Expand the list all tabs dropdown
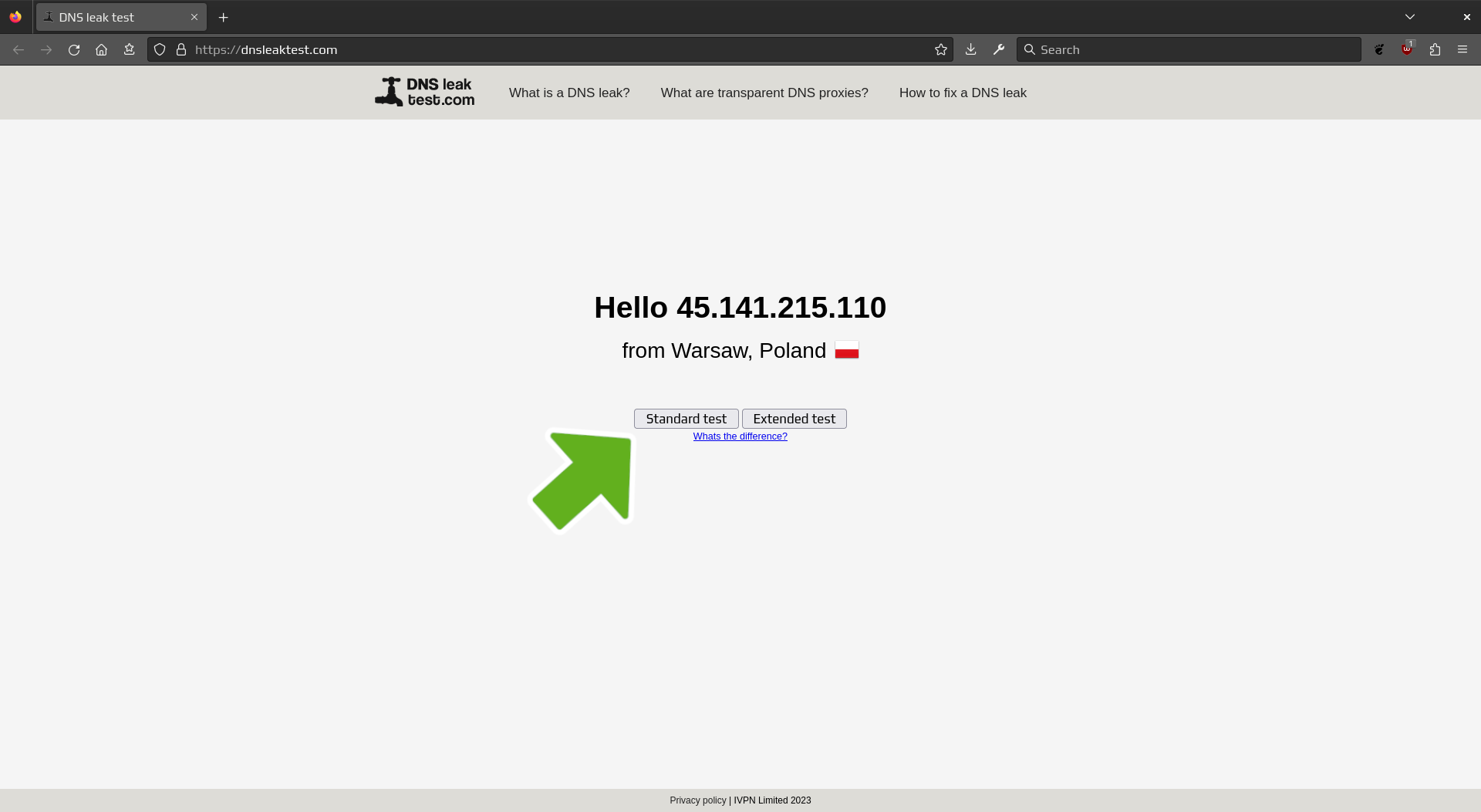The height and width of the screenshot is (812, 1481). tap(1409, 17)
